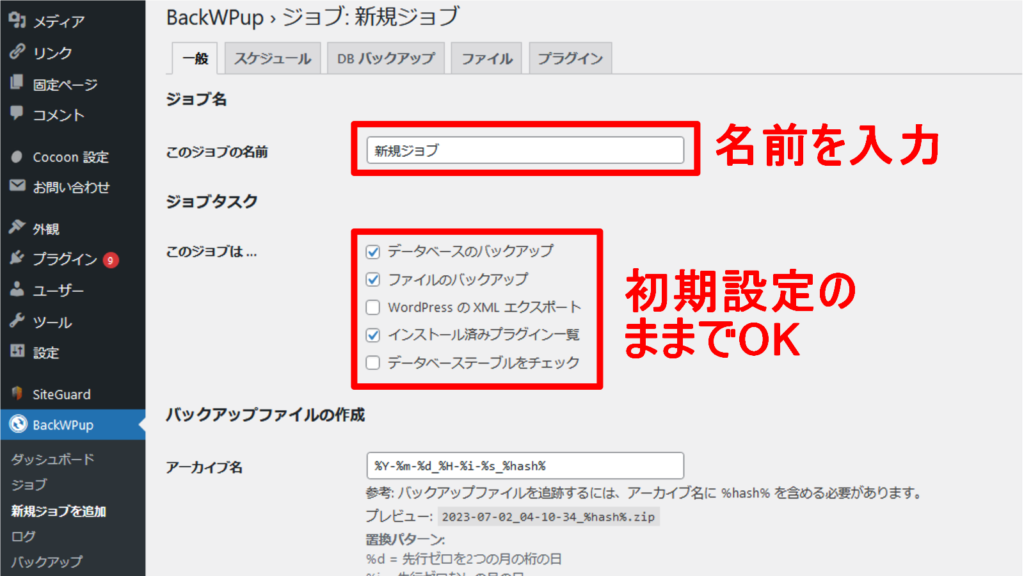Open the DB バックアップ tab
This screenshot has height=576, width=1024.
(385, 59)
